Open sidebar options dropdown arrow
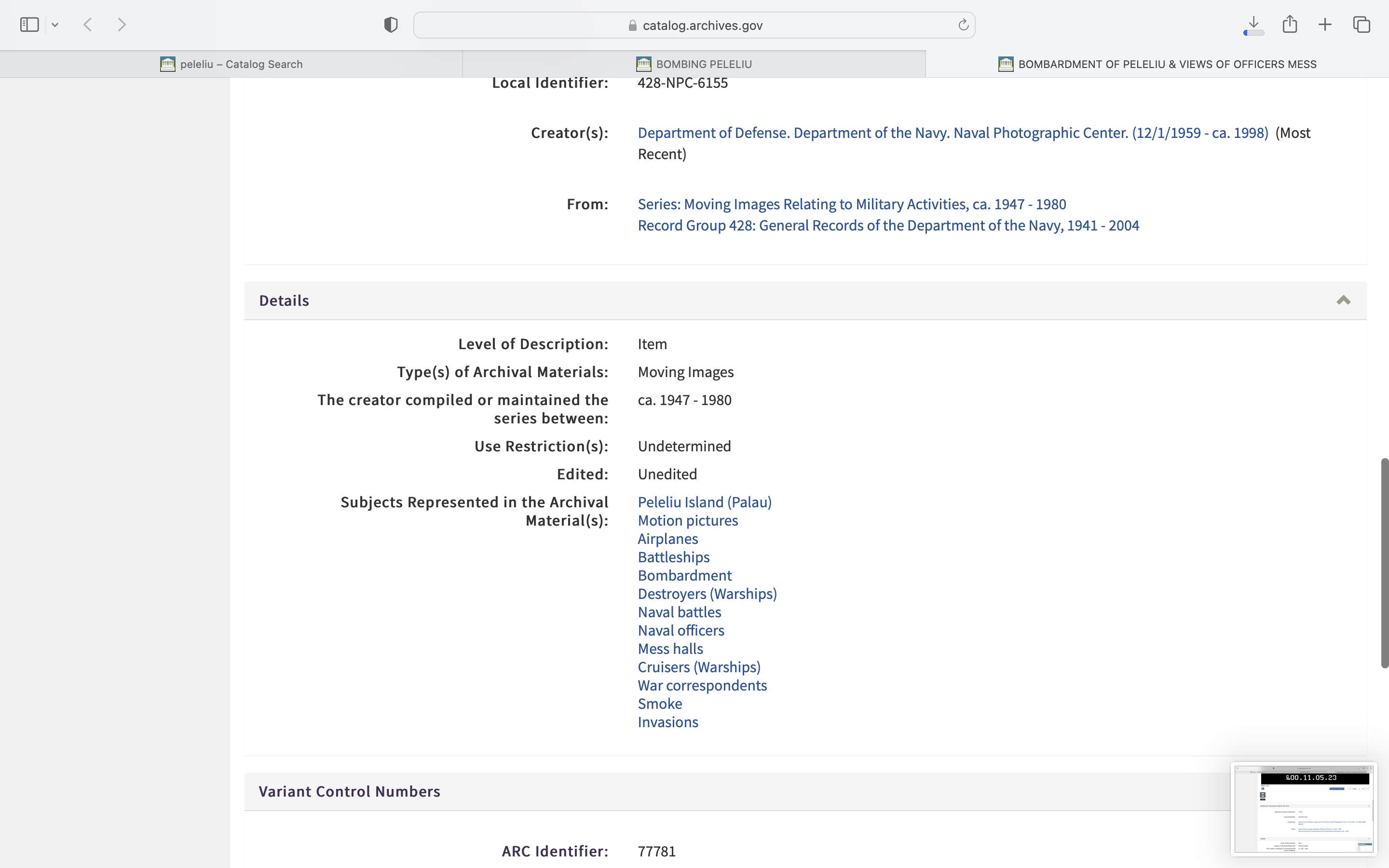Viewport: 1389px width, 868px height. 55,25
